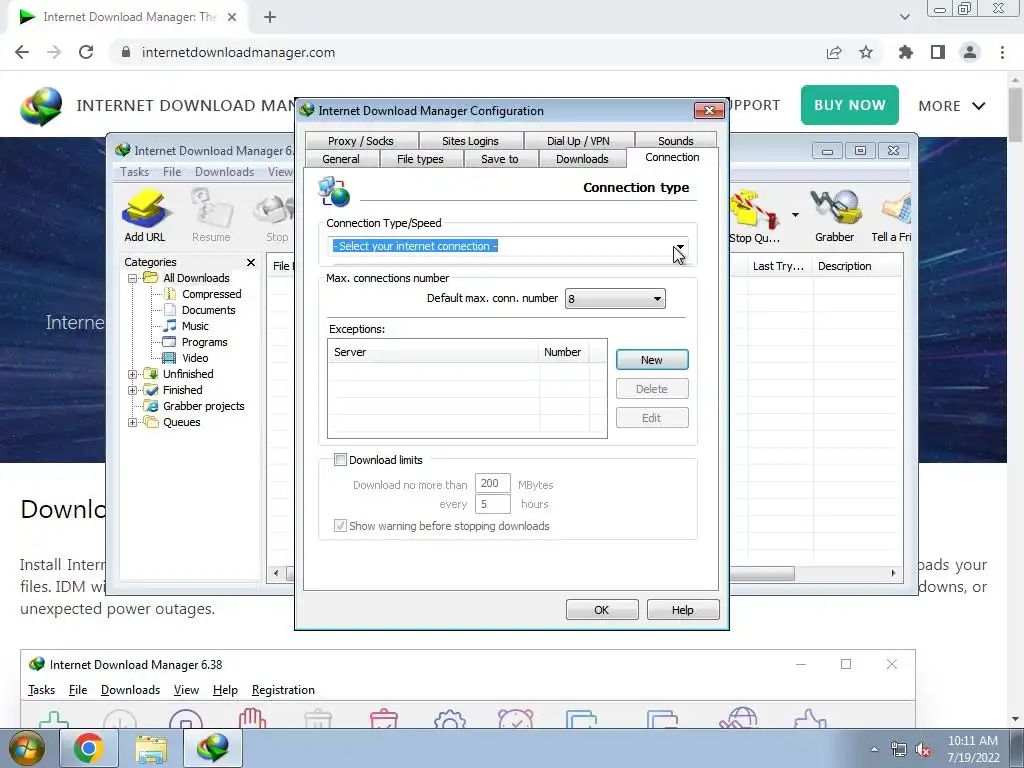
Task: Open Default max. conn. number dropdown
Action: pos(615,298)
